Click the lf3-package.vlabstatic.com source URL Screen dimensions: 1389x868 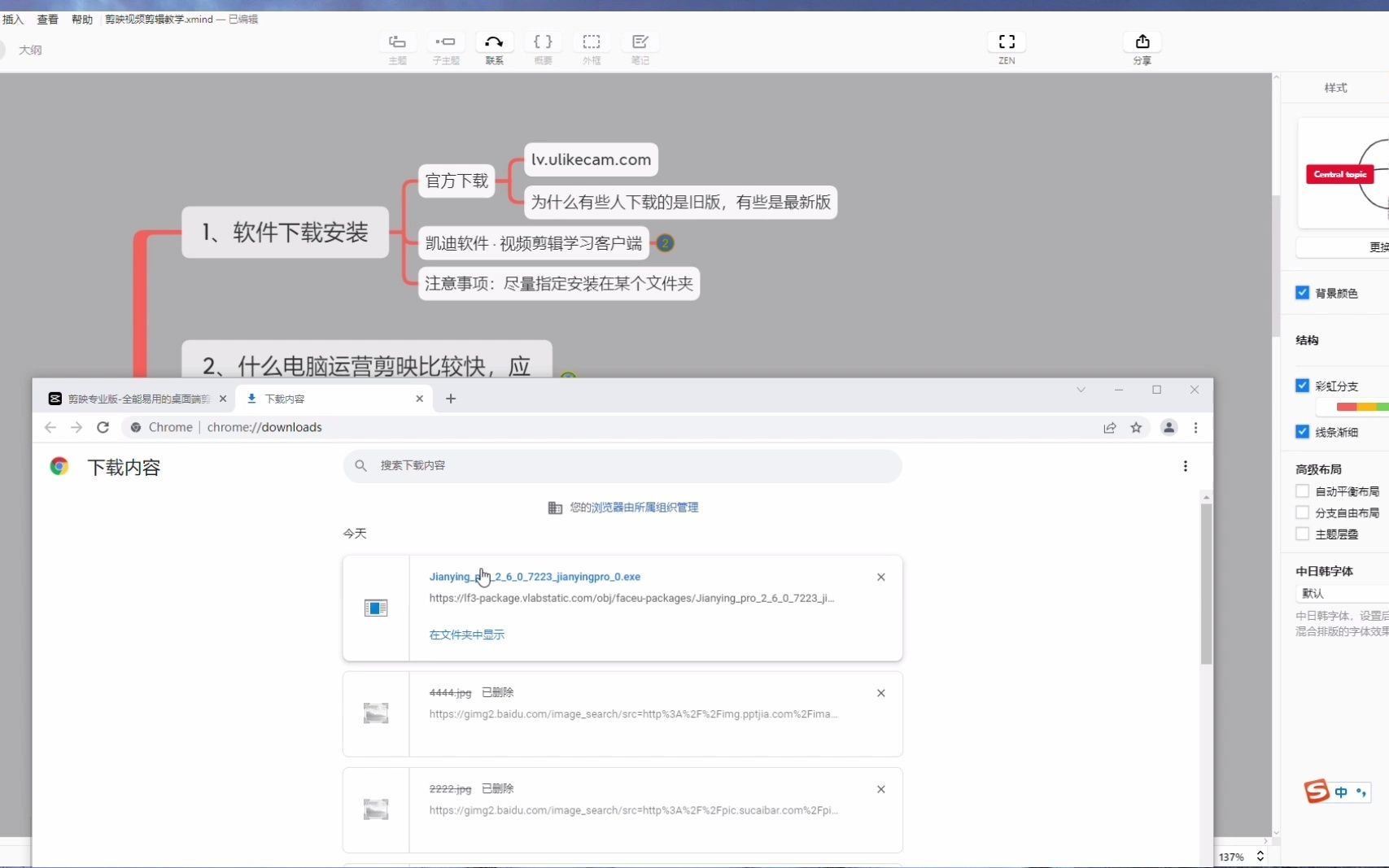tap(631, 598)
